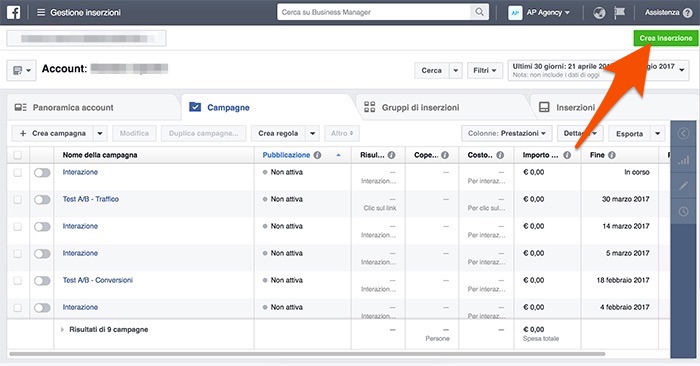Toggle the first Interazione campaign switch
Image resolution: width=700 pixels, height=366 pixels.
(42, 173)
